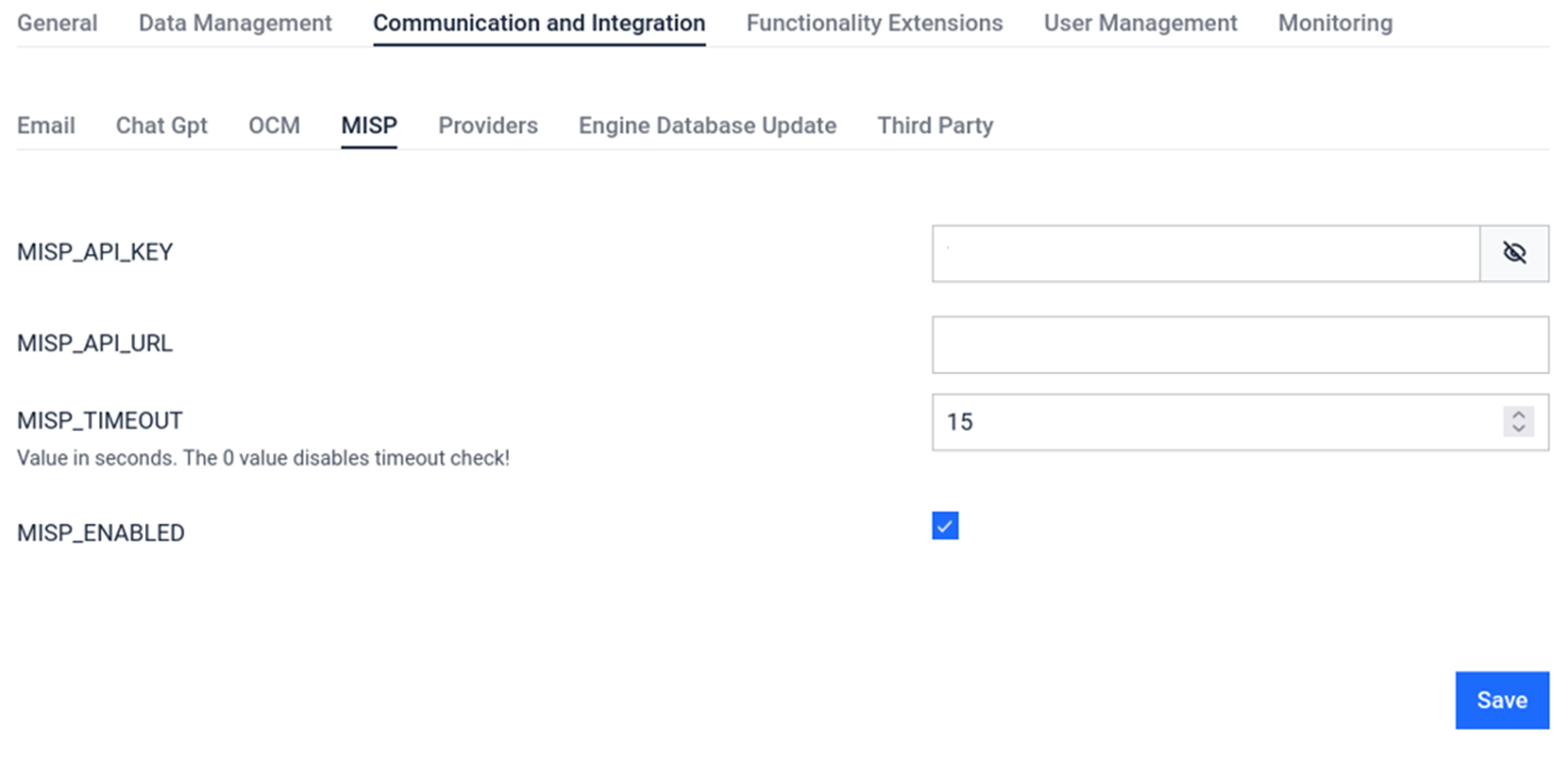Open the General settings tab
1568x763 pixels.
(57, 23)
